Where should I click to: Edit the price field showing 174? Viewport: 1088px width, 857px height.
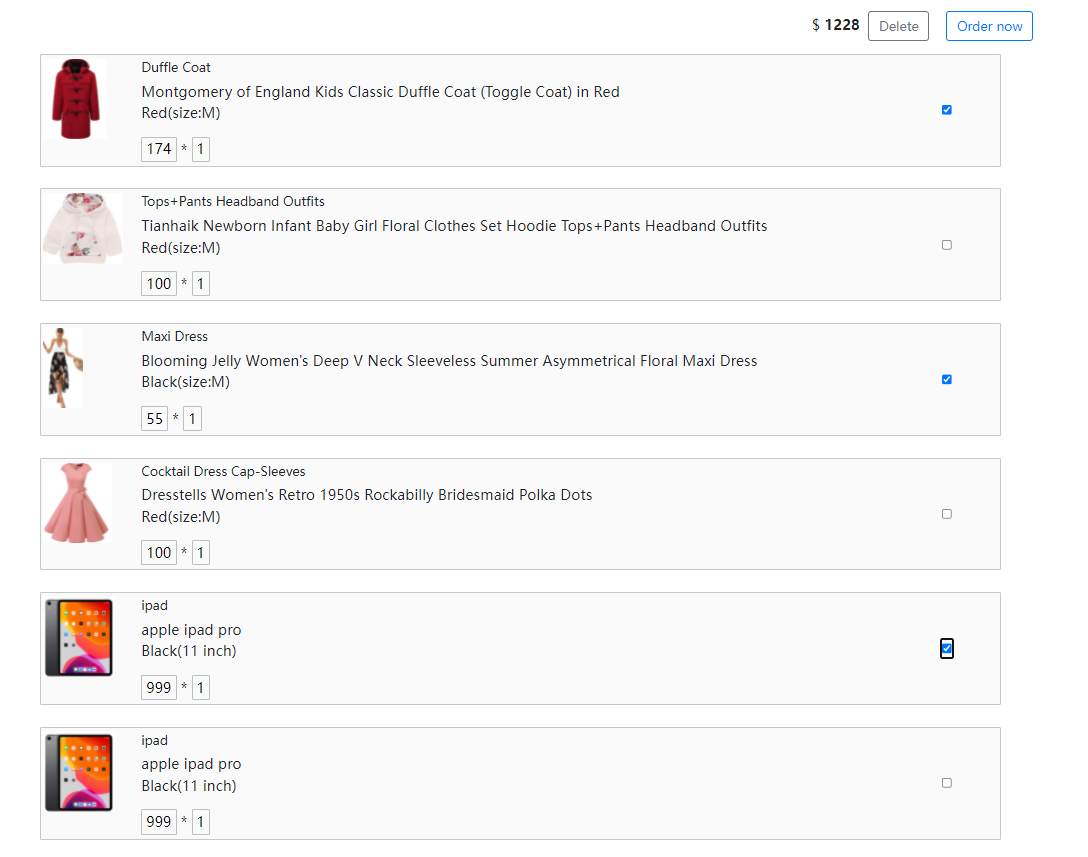[158, 148]
